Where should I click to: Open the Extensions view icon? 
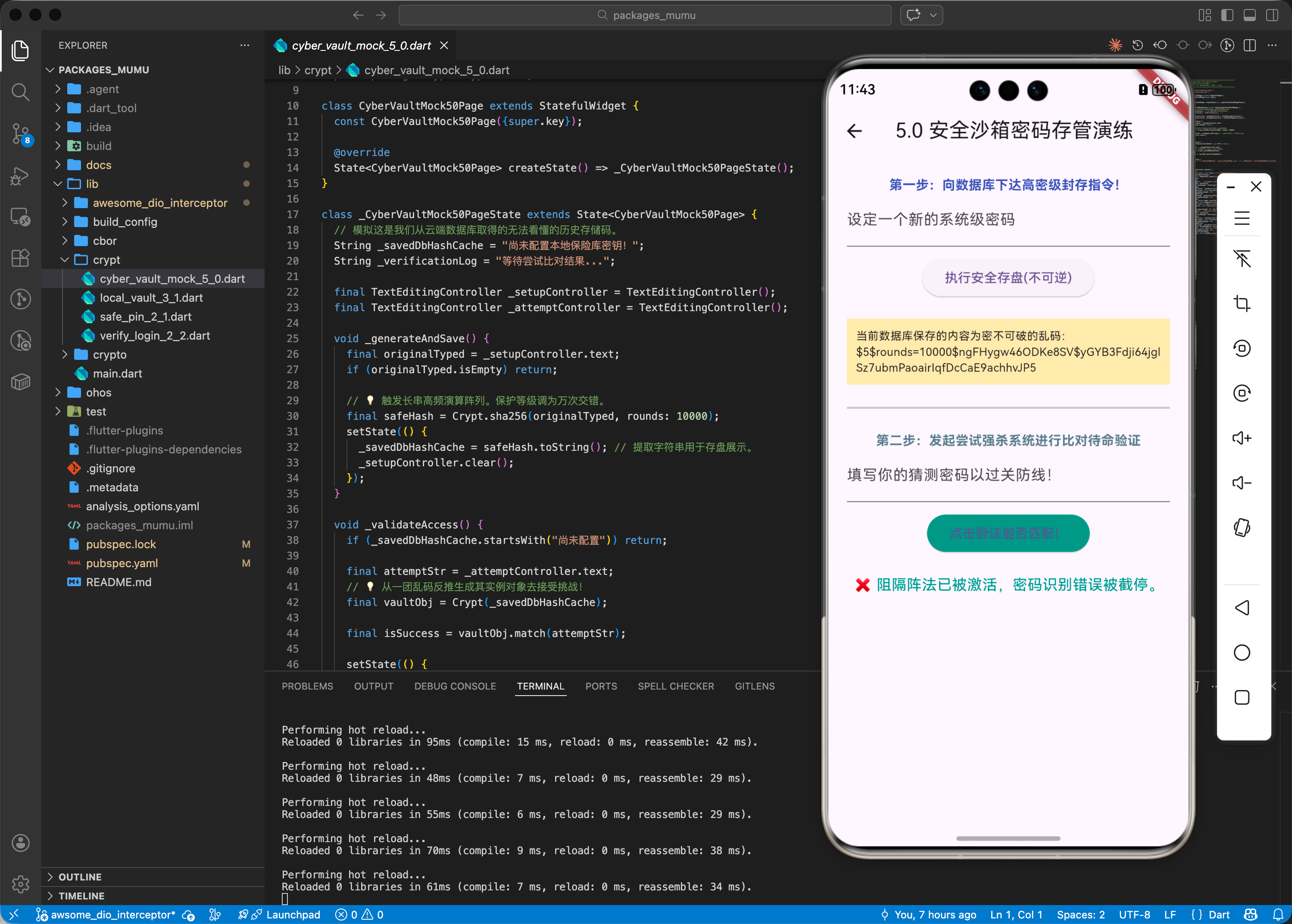pos(21,258)
